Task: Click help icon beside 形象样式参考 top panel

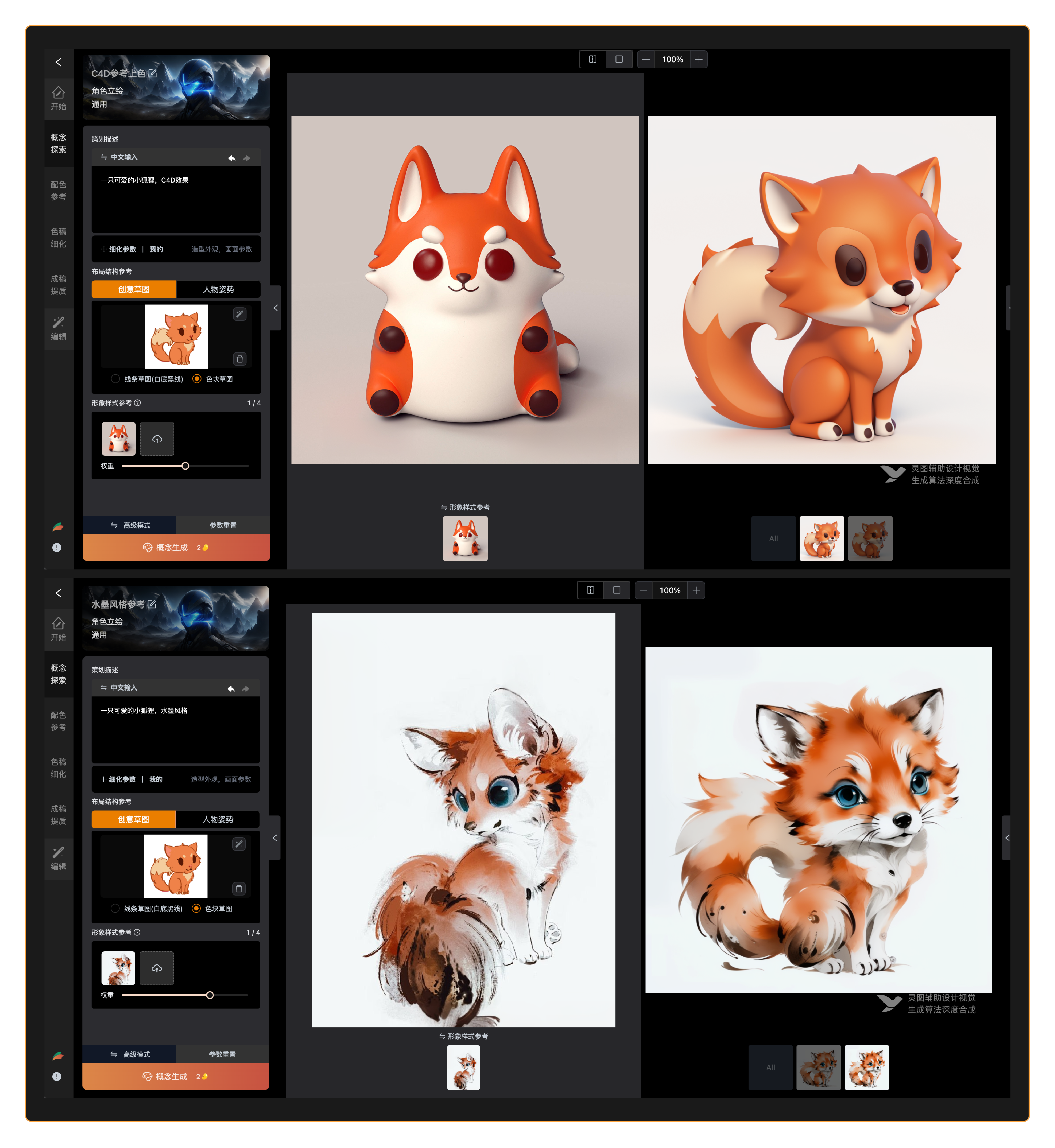Action: point(138,402)
